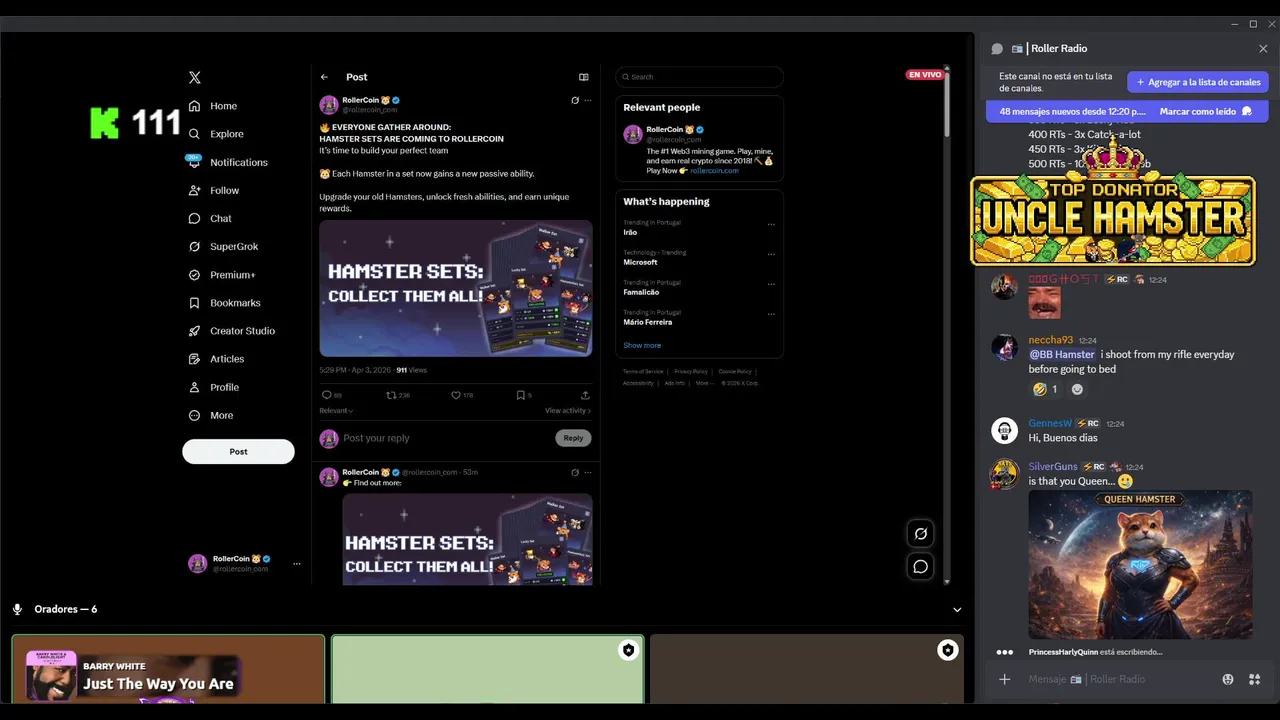Click the chat bubble icon beside Roller Radio
This screenshot has height=720, width=1280.
(x=997, y=49)
